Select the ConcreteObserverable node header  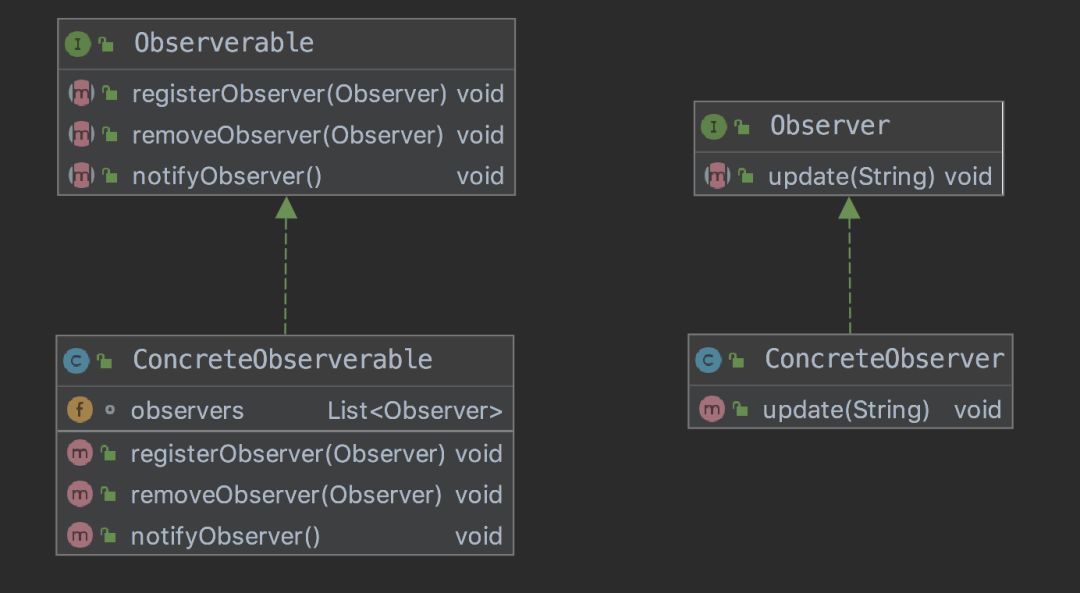(285, 361)
